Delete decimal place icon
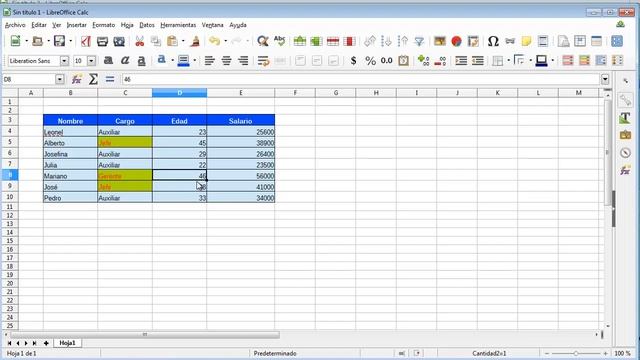The image size is (640, 360). click(x=440, y=61)
